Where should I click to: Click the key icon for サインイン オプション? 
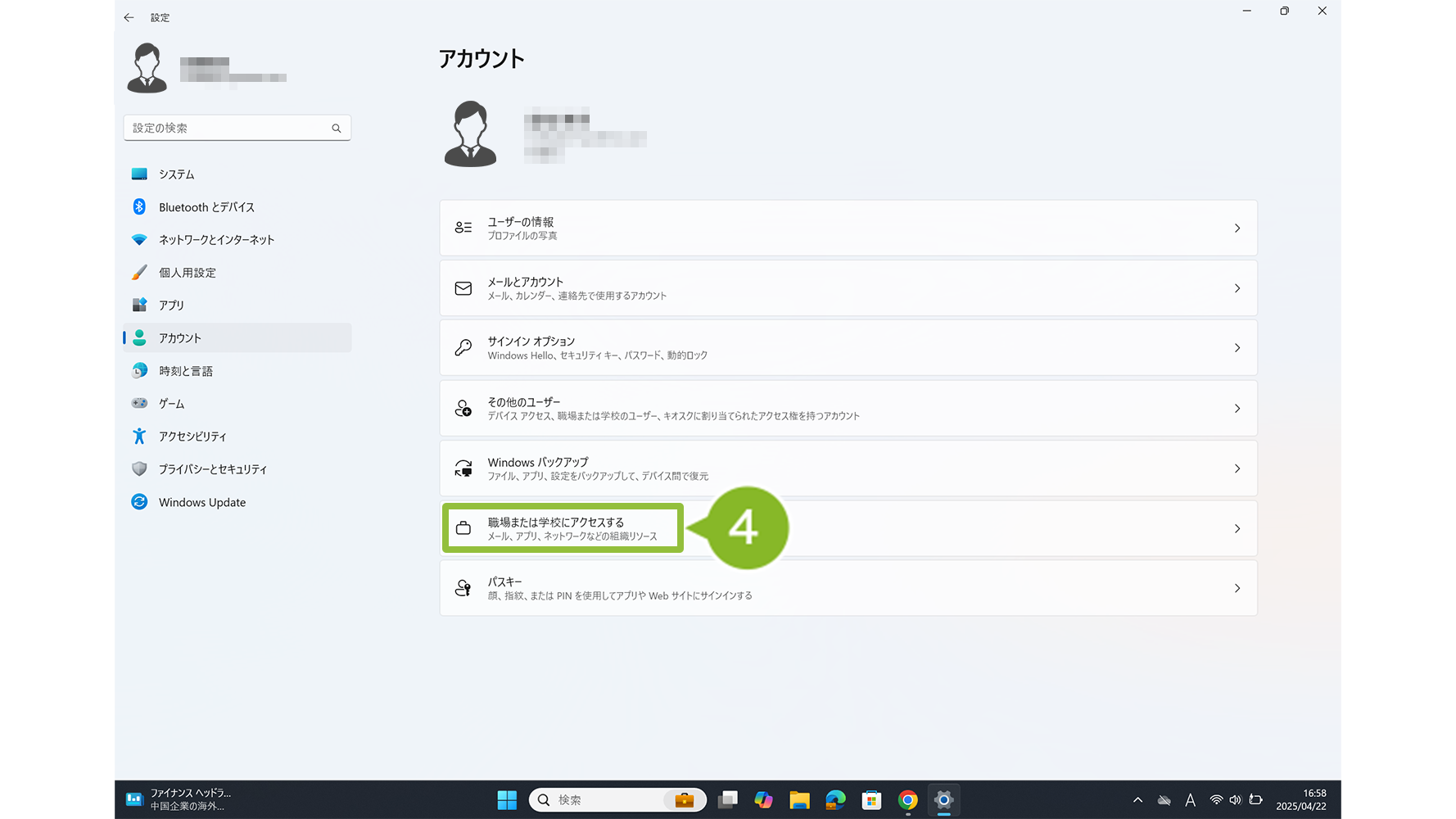(x=463, y=348)
